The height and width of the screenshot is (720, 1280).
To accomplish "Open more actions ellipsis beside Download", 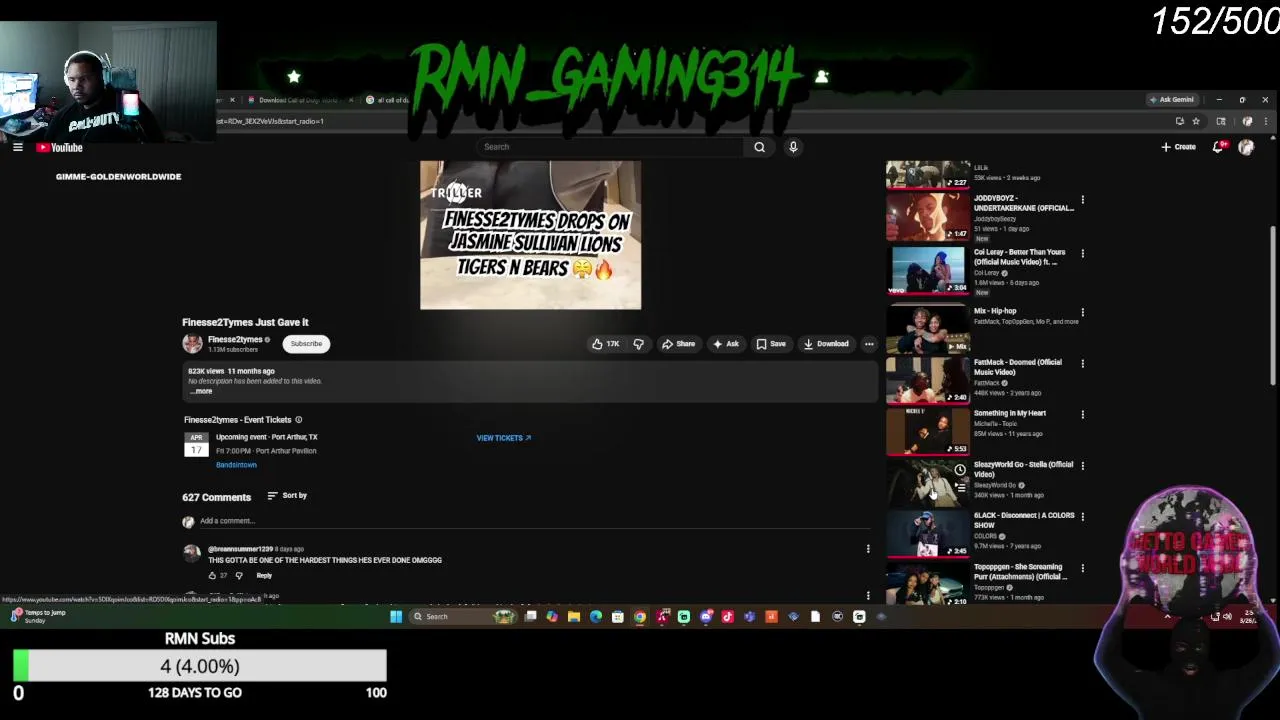I will tap(869, 344).
